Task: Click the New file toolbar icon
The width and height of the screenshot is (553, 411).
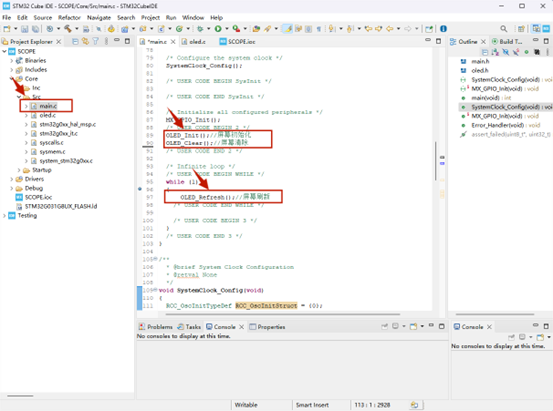Action: point(7,29)
